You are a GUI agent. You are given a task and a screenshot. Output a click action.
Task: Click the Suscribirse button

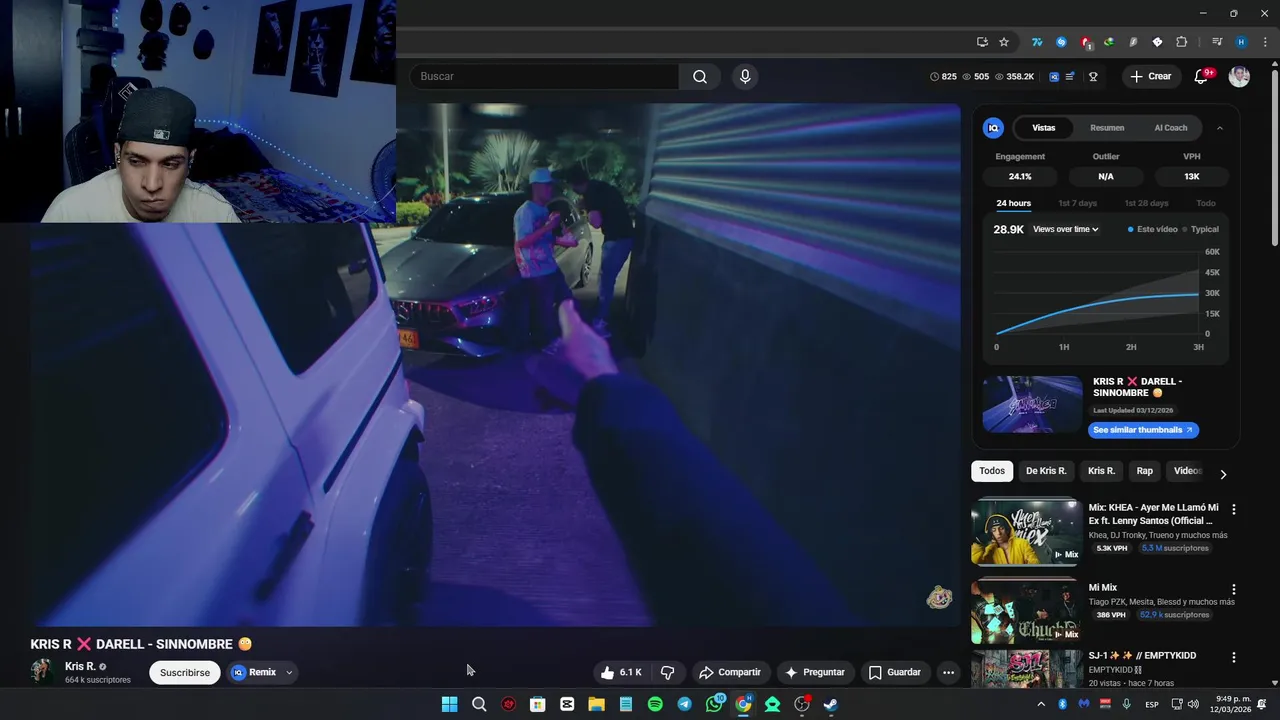pos(185,672)
